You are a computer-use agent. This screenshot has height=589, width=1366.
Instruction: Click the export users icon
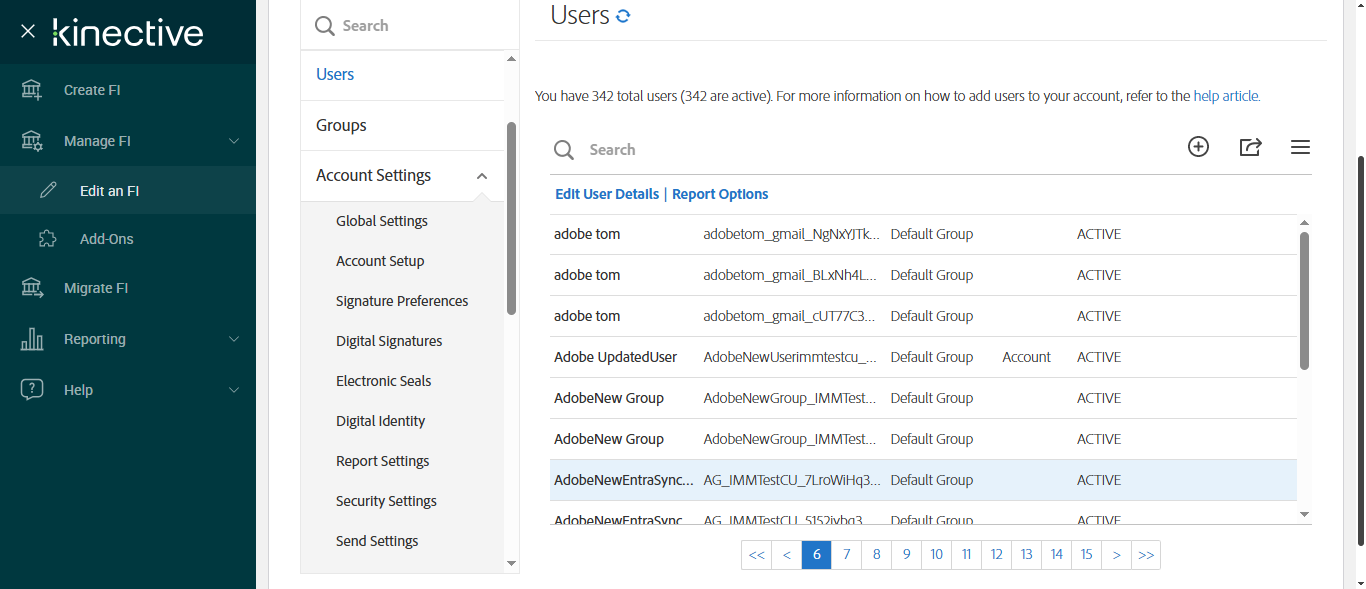(x=1250, y=147)
